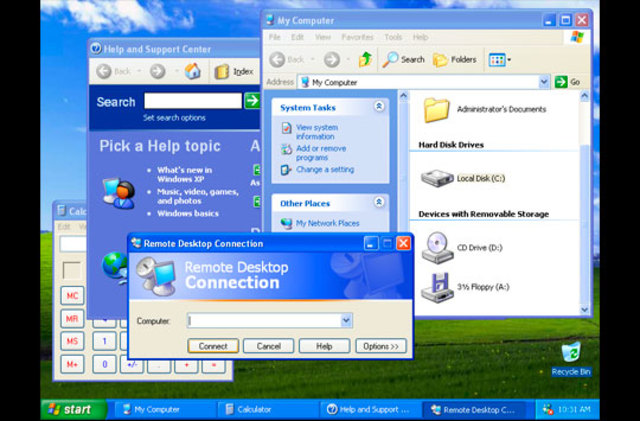Select the 3½ Floppy (A:) icon
This screenshot has height=421, width=640.
(x=437, y=287)
